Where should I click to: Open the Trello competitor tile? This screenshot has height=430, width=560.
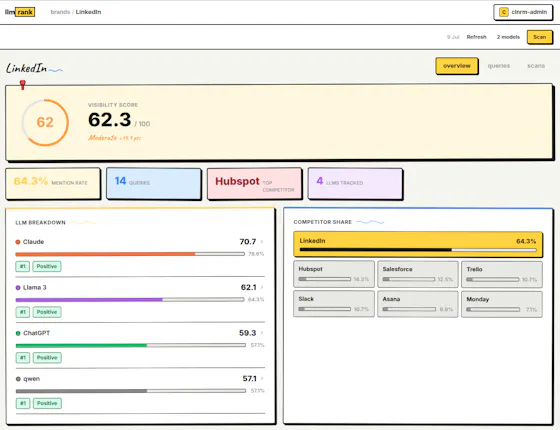pyautogui.click(x=502, y=274)
